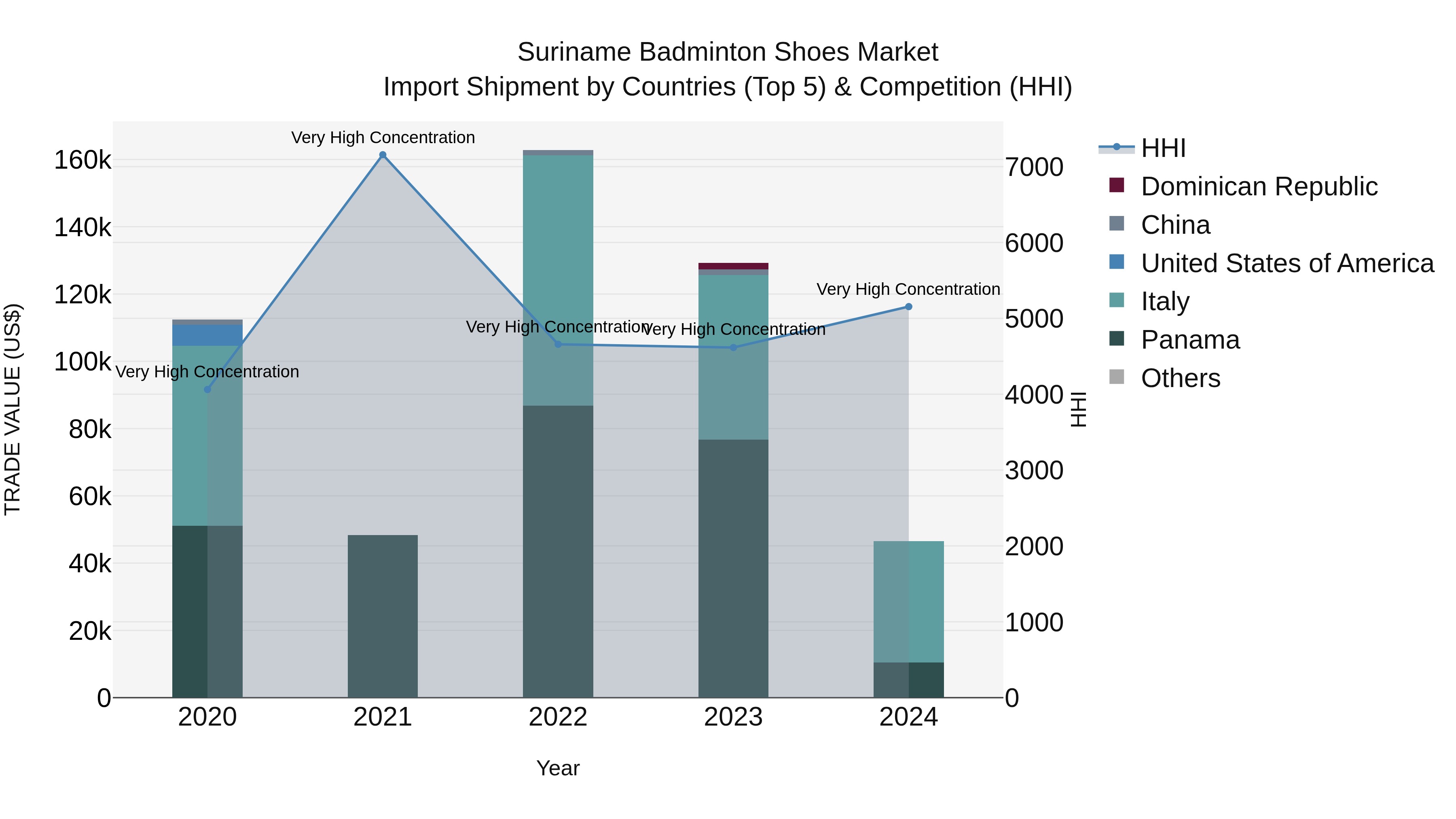Toggle the HHI line in legend

[x=1142, y=148]
